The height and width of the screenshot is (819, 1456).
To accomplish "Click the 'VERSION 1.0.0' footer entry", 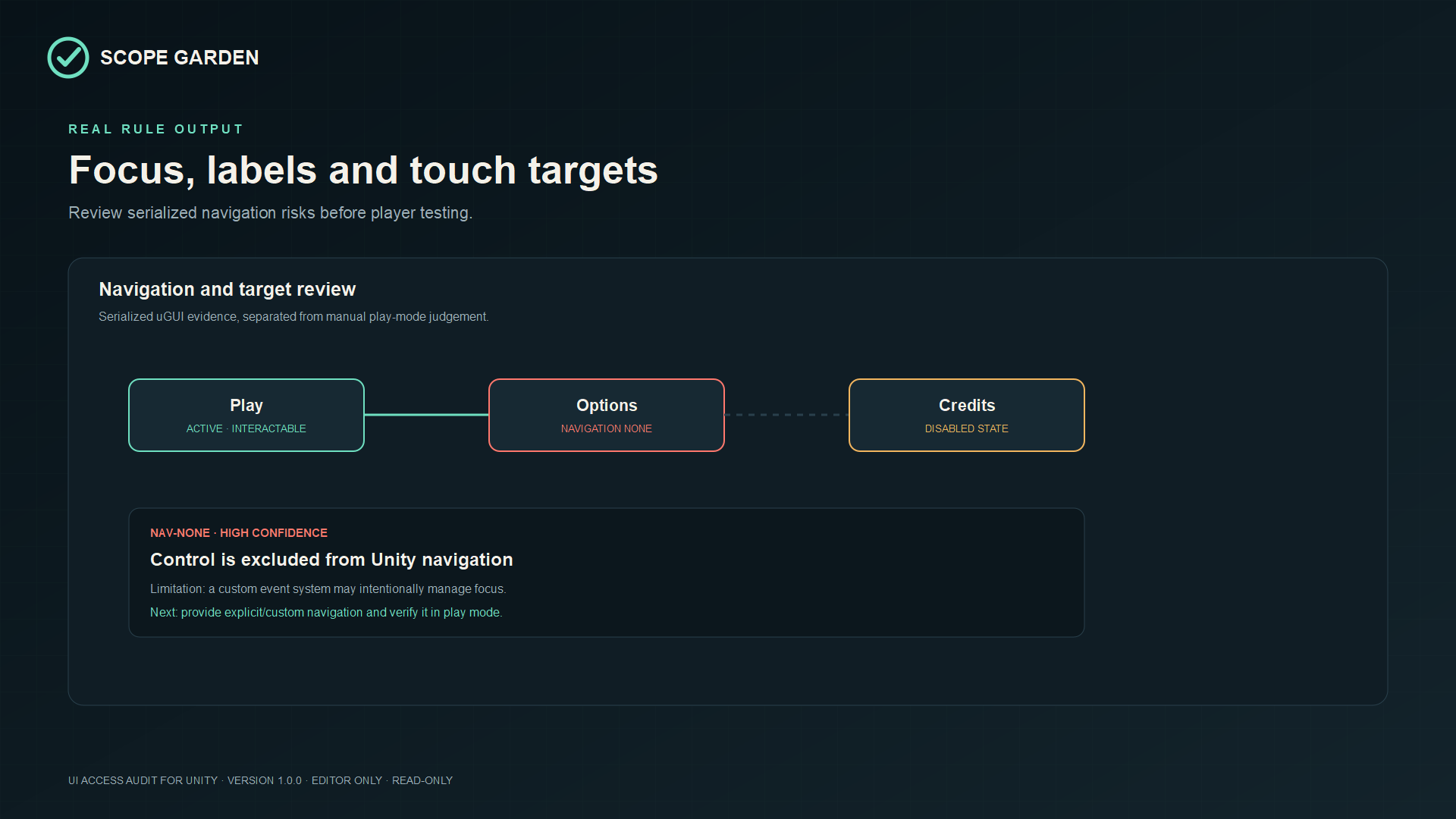I will (265, 781).
